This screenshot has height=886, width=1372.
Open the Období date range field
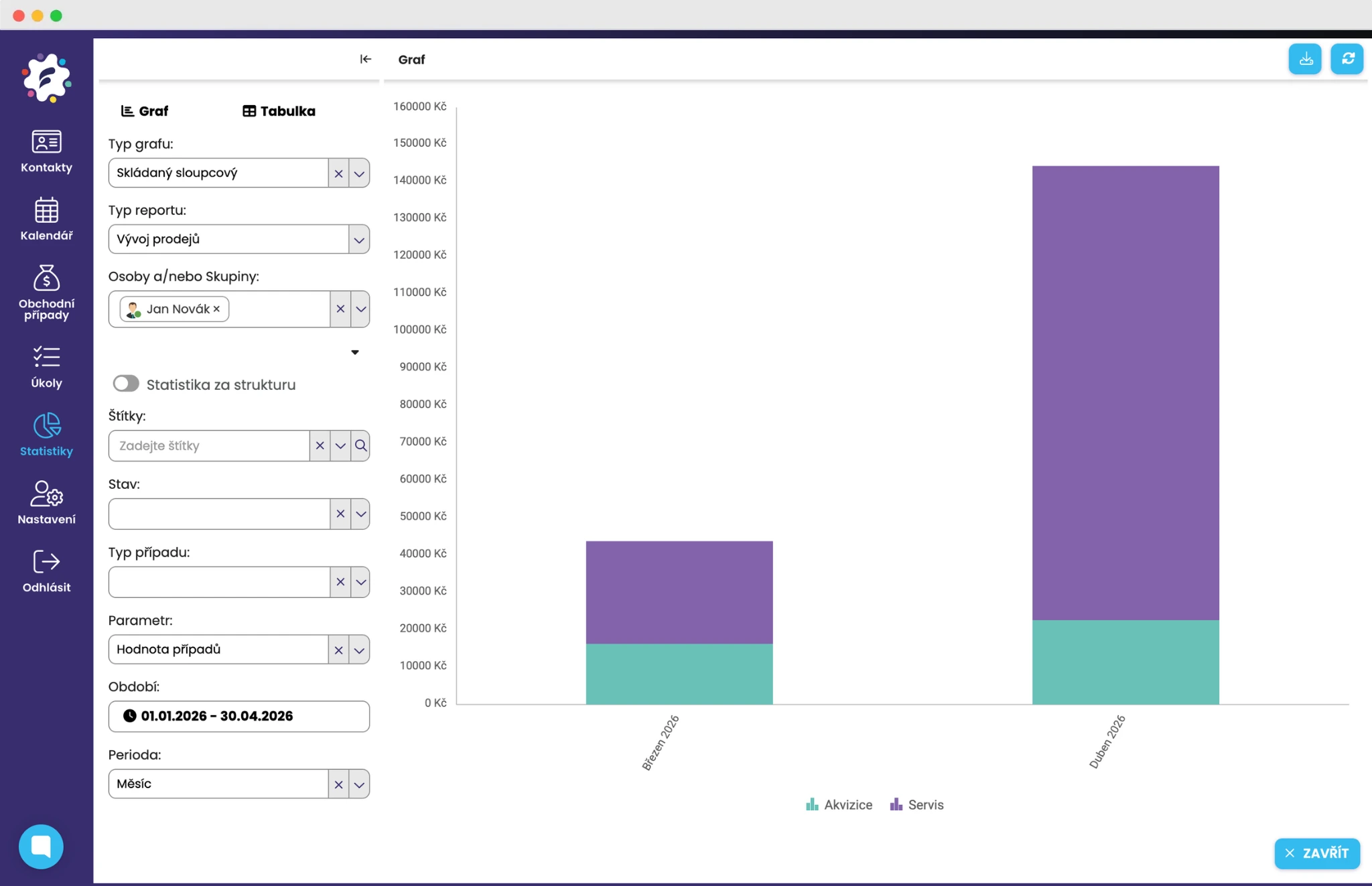pos(238,717)
